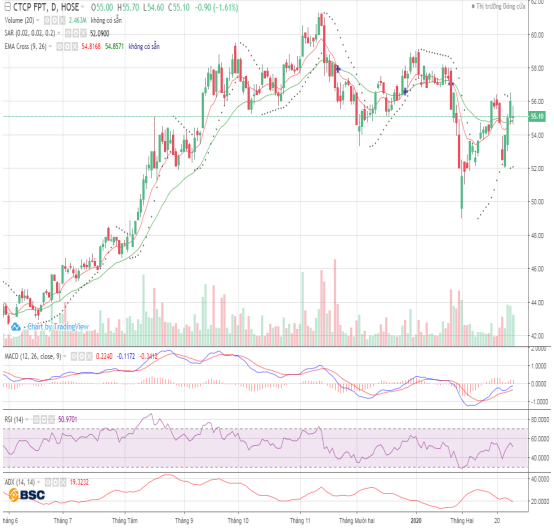Click the 2020 label on the time axis
Screen dimensions: 554x530
coord(416,520)
